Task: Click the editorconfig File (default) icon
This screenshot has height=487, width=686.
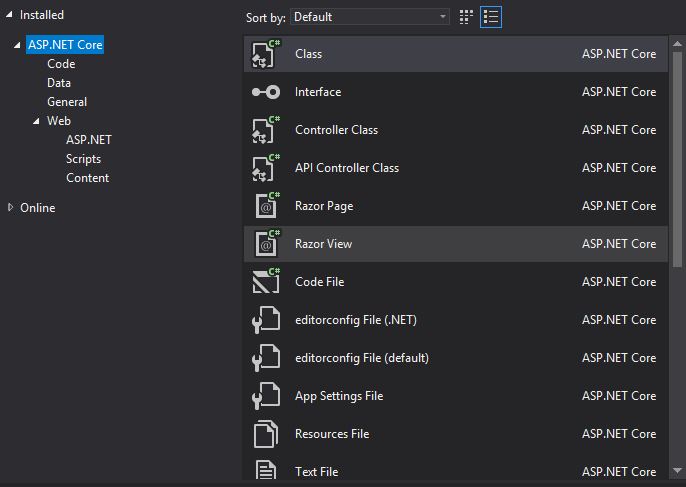Action: coord(266,358)
